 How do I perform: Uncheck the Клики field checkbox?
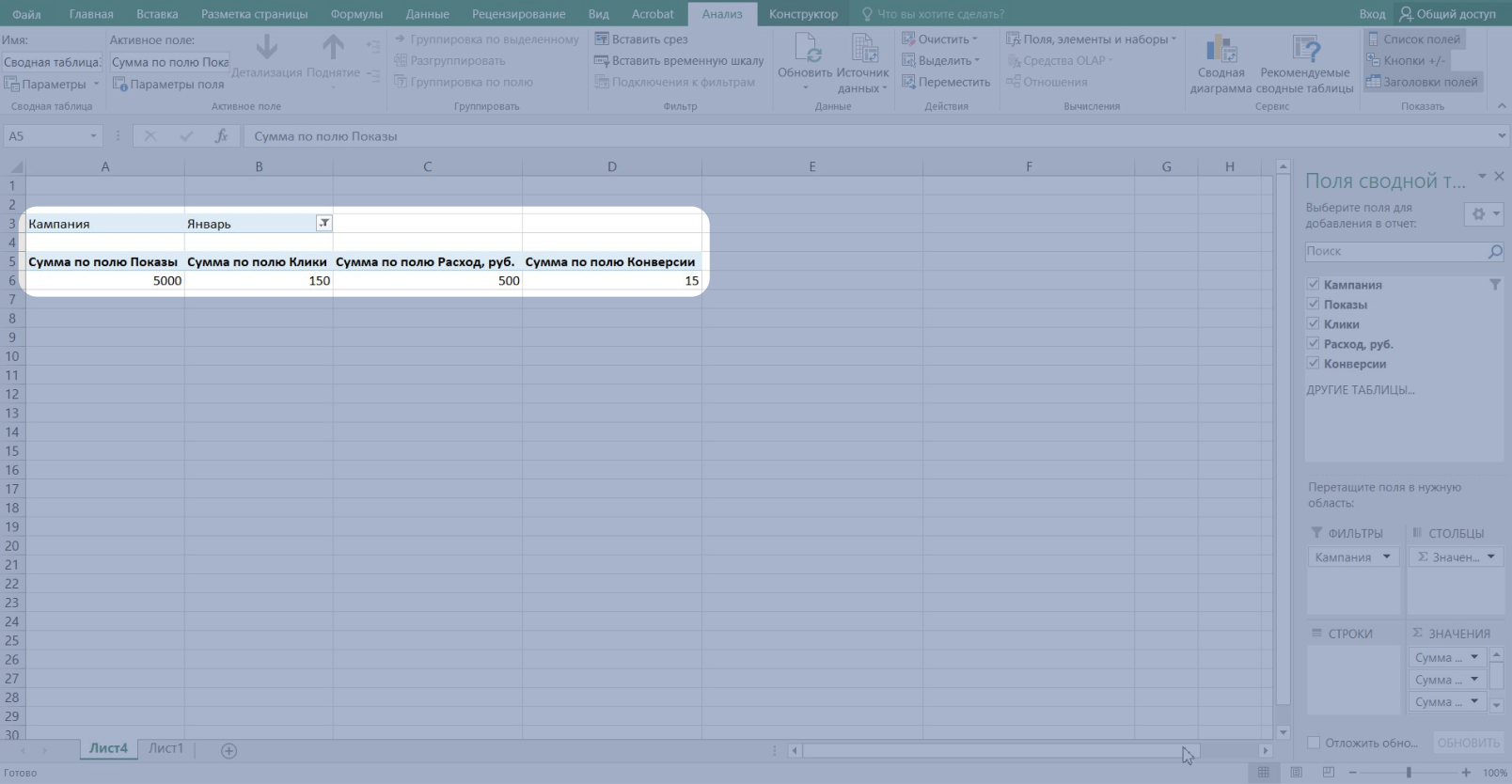1313,324
